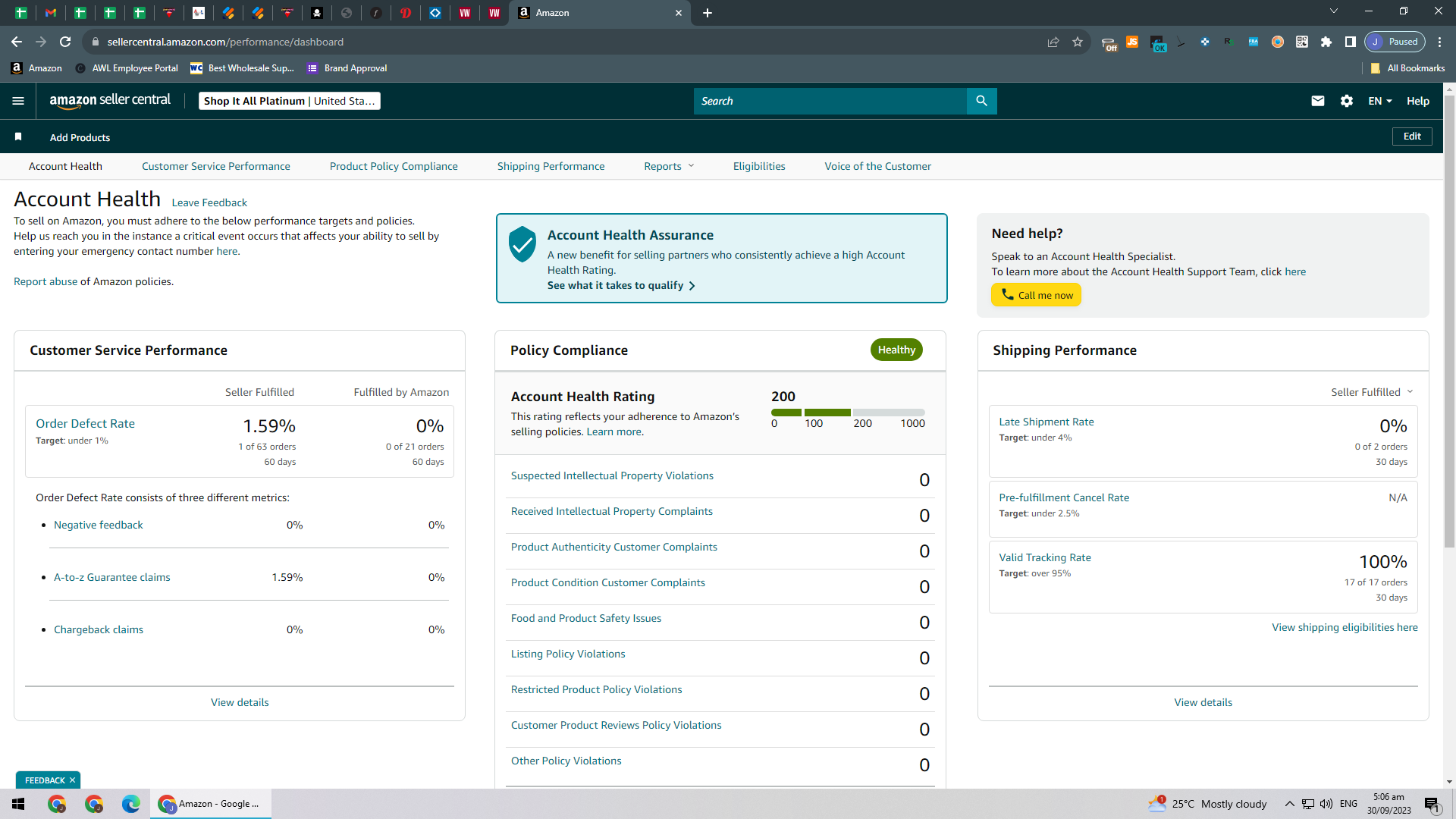Open the Paused profile button

click(x=1395, y=42)
